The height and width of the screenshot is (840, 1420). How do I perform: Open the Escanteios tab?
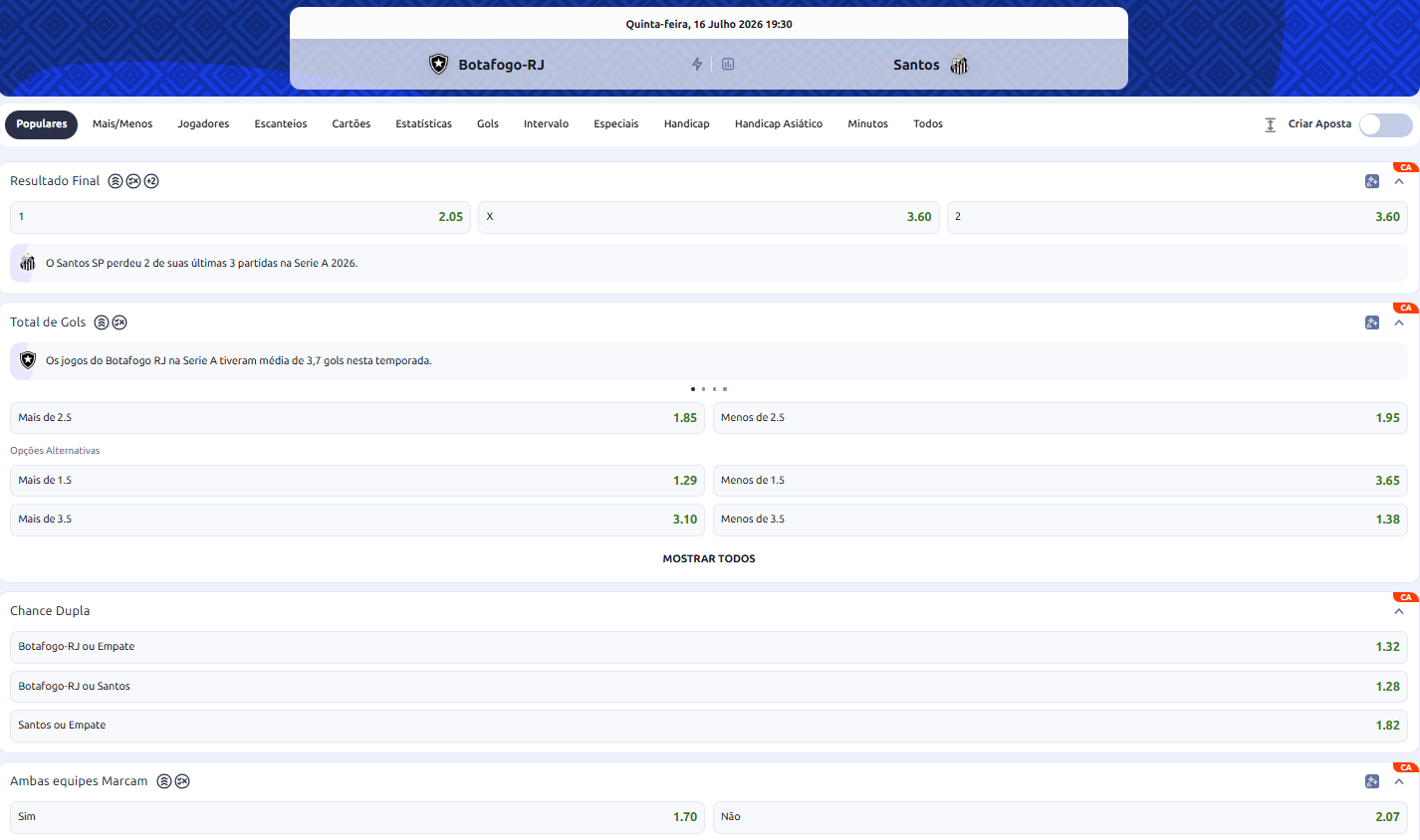281,124
